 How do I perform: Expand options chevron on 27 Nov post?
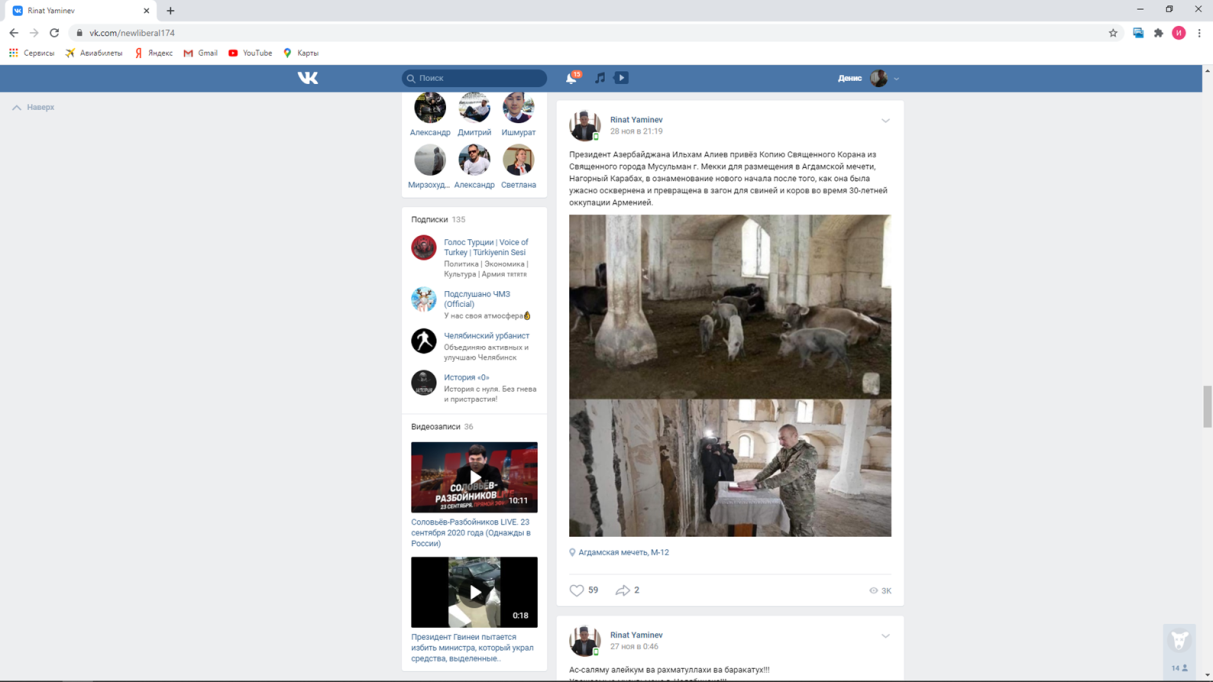click(x=885, y=636)
